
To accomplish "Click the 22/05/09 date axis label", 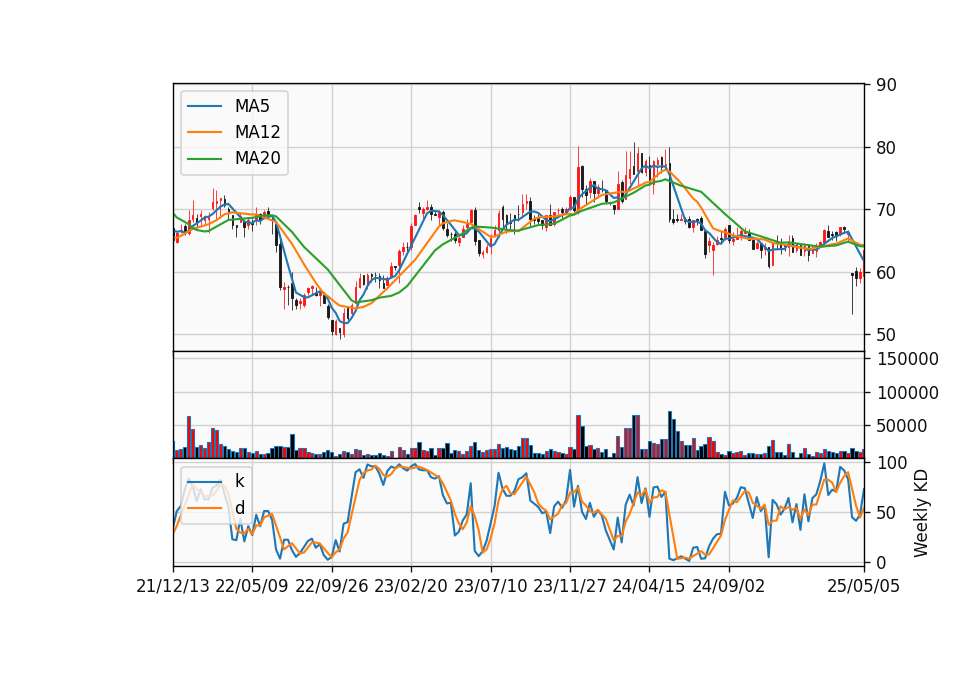I will (252, 587).
